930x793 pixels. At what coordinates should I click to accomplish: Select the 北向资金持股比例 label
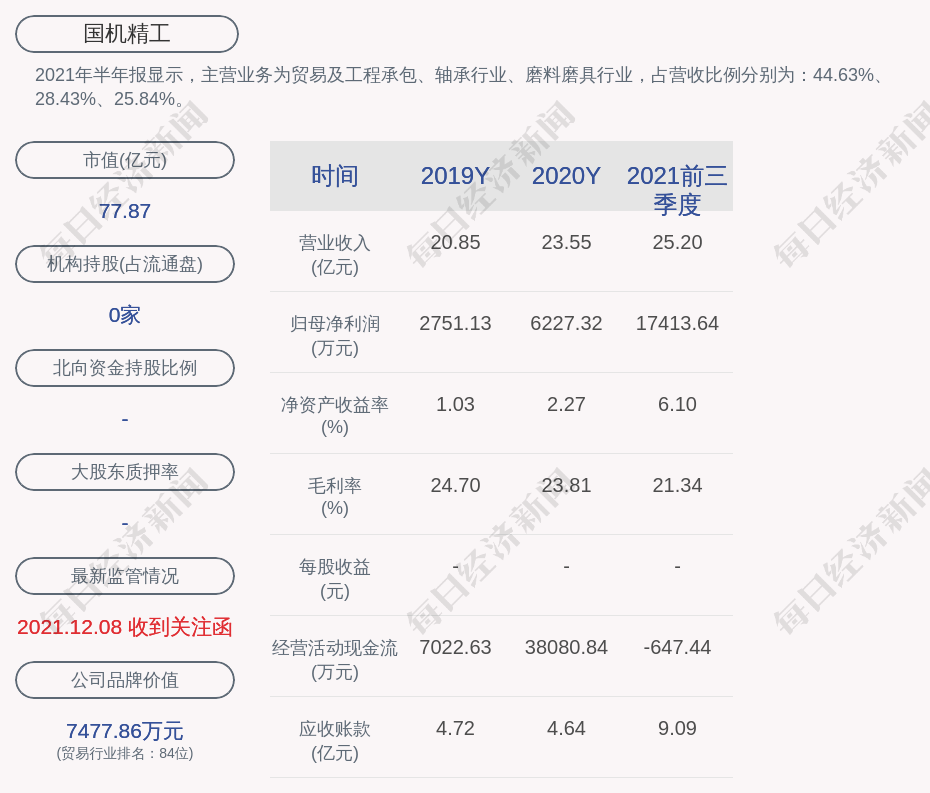click(125, 368)
